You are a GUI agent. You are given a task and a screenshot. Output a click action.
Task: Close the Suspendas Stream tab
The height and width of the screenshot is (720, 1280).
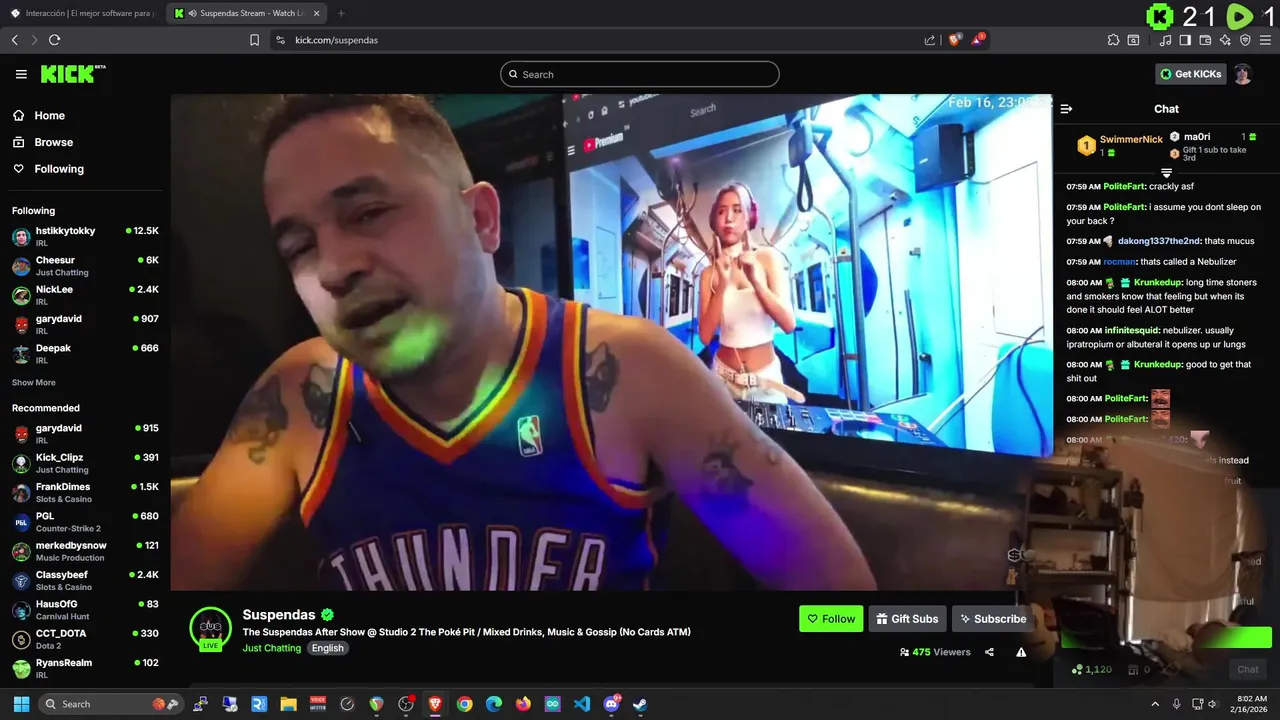(x=316, y=13)
